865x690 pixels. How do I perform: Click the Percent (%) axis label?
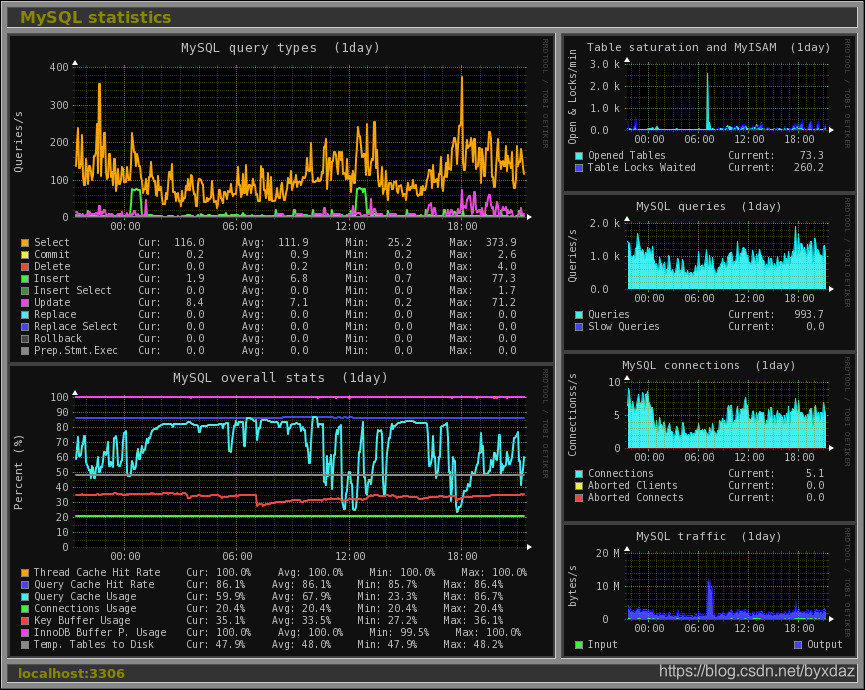[19, 472]
